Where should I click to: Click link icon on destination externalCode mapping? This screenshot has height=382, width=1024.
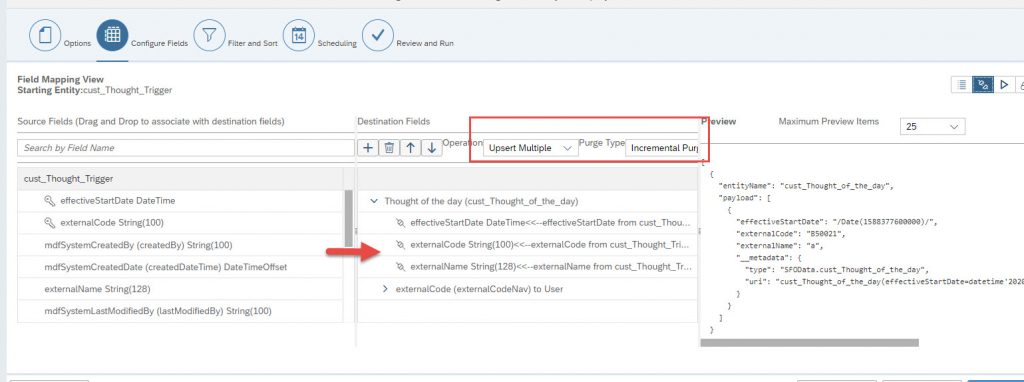click(x=400, y=245)
